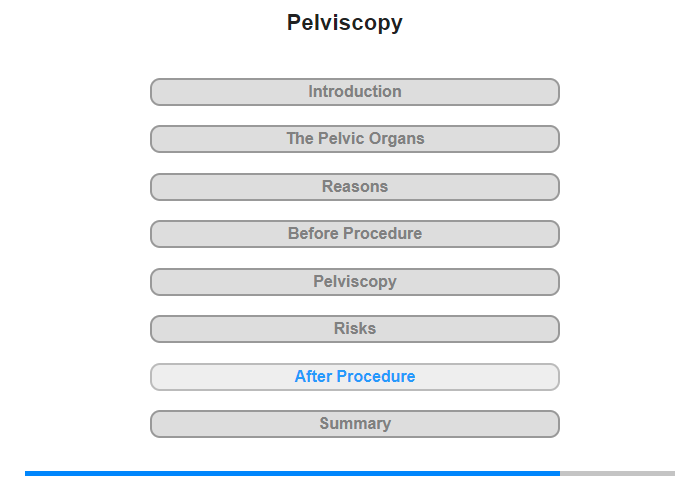Select the highlighted After Procedure item
This screenshot has height=480, width=700.
354,377
